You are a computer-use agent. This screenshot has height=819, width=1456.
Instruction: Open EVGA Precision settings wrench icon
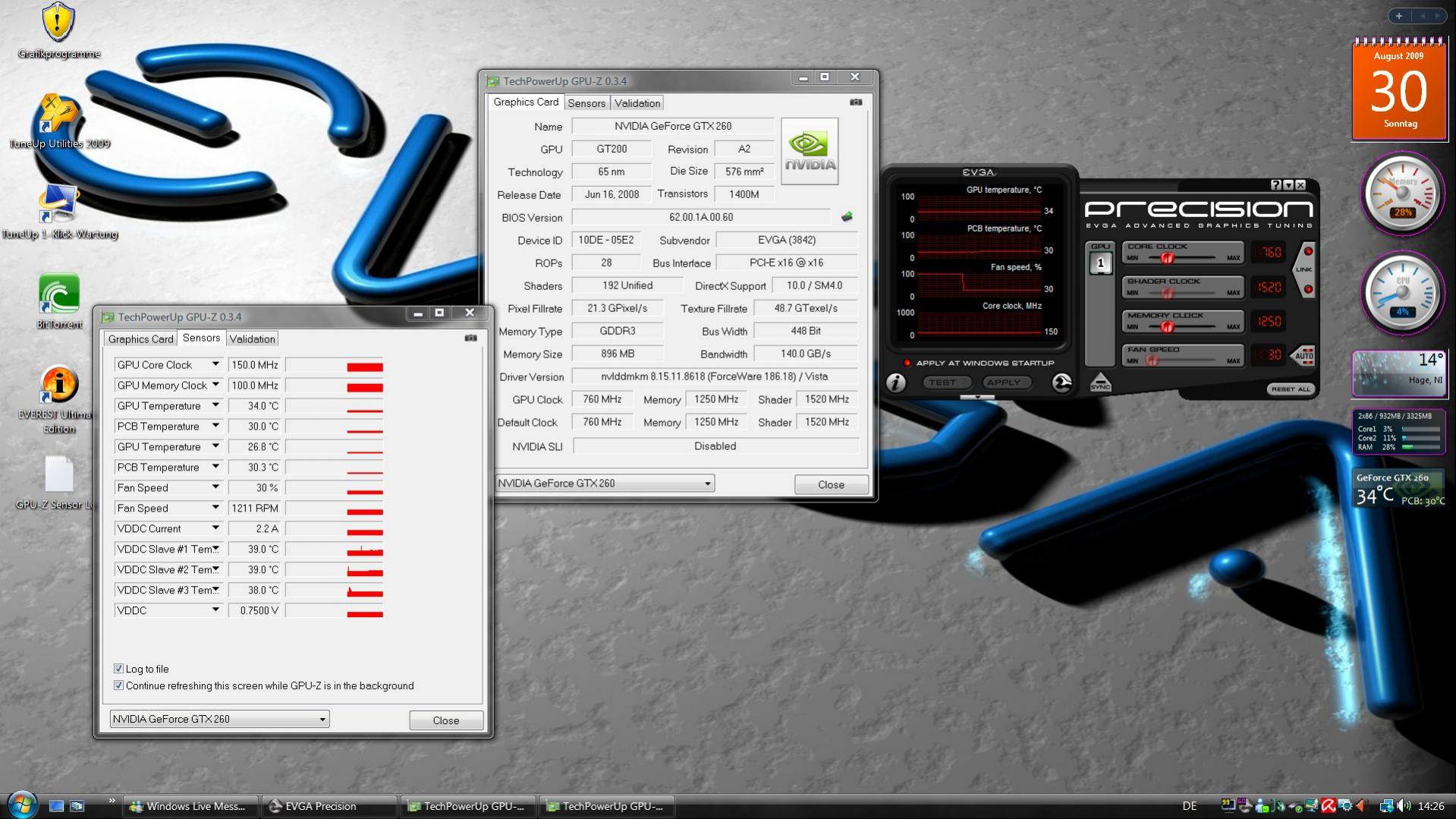pyautogui.click(x=1061, y=383)
